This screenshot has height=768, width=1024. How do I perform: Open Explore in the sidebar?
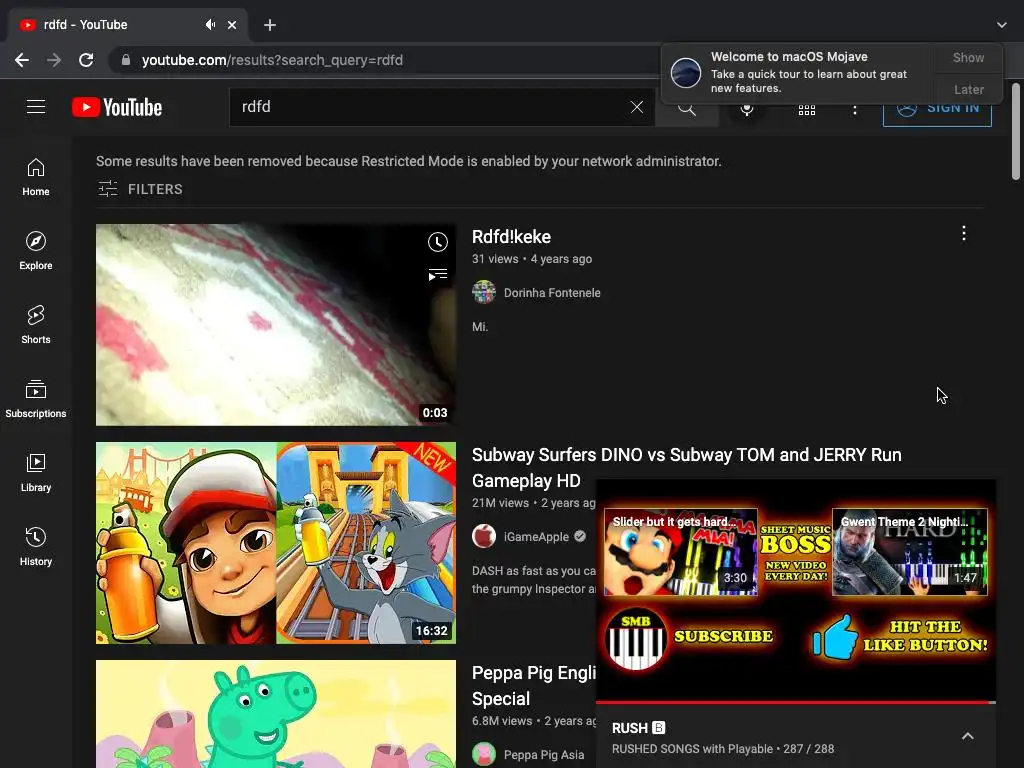tap(36, 251)
